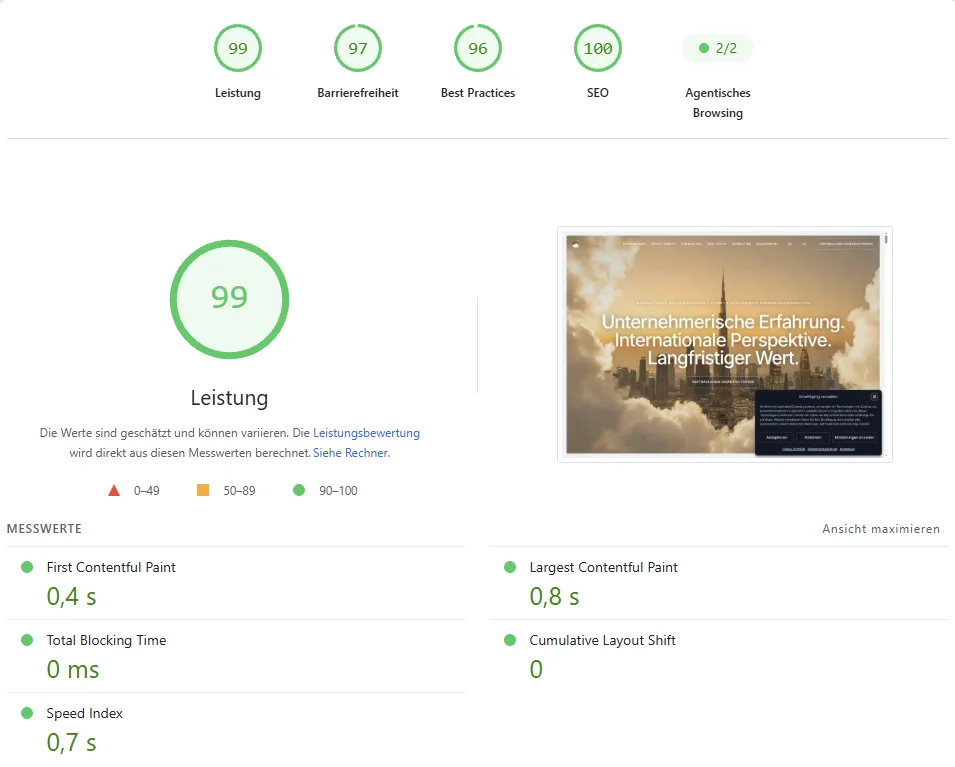The width and height of the screenshot is (955, 767).
Task: Select the First Contentful Paint metric
Action: pos(236,584)
